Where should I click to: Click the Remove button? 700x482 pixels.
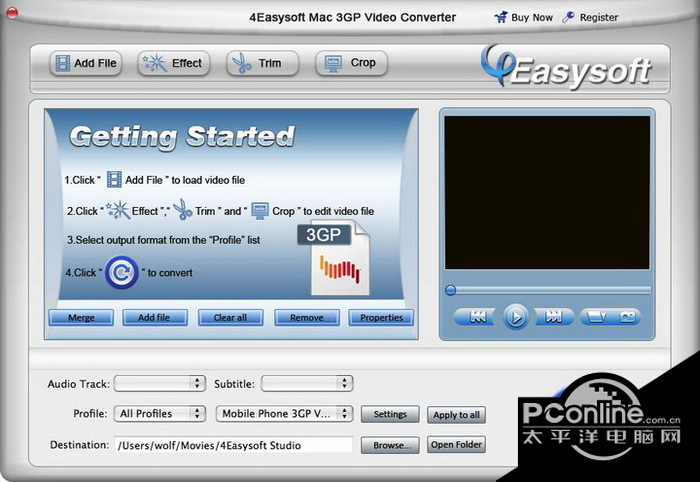pos(307,317)
